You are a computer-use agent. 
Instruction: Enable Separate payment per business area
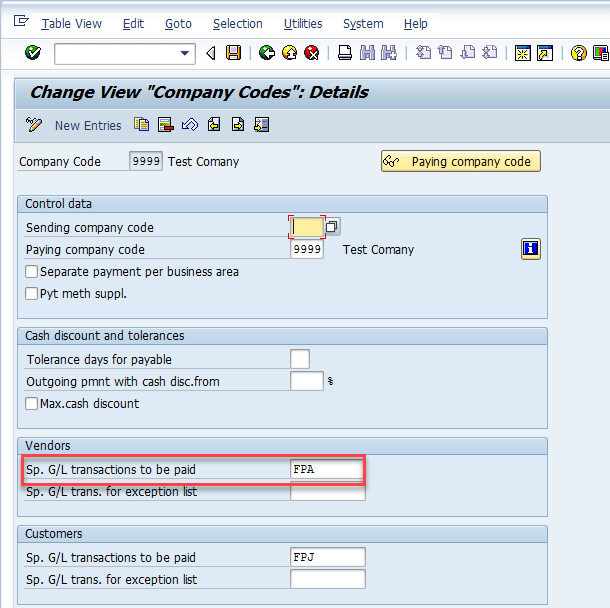pos(31,272)
